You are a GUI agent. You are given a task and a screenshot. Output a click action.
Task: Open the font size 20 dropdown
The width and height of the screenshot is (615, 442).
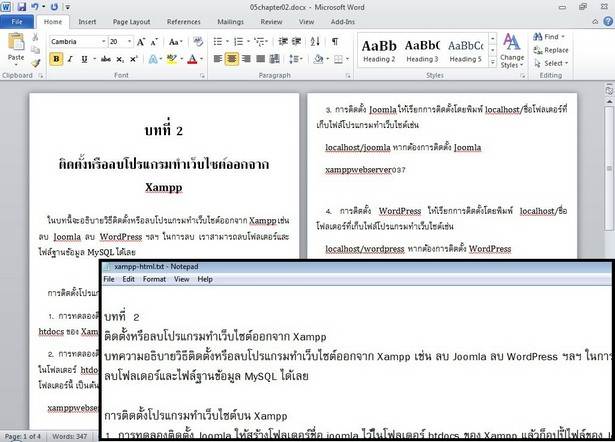tap(129, 42)
